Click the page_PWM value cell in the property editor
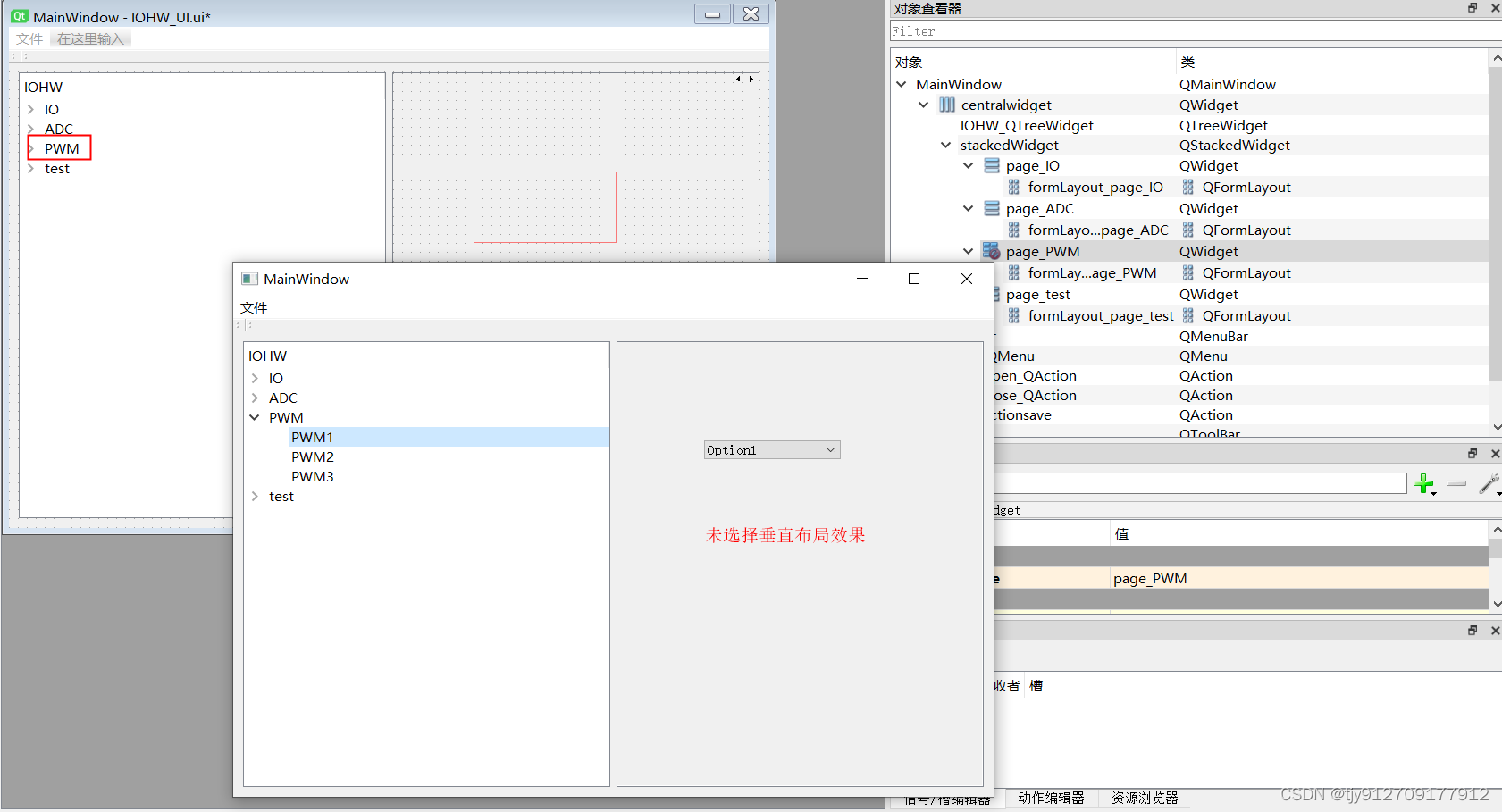Screen dimensions: 1502x812 point(1298,579)
